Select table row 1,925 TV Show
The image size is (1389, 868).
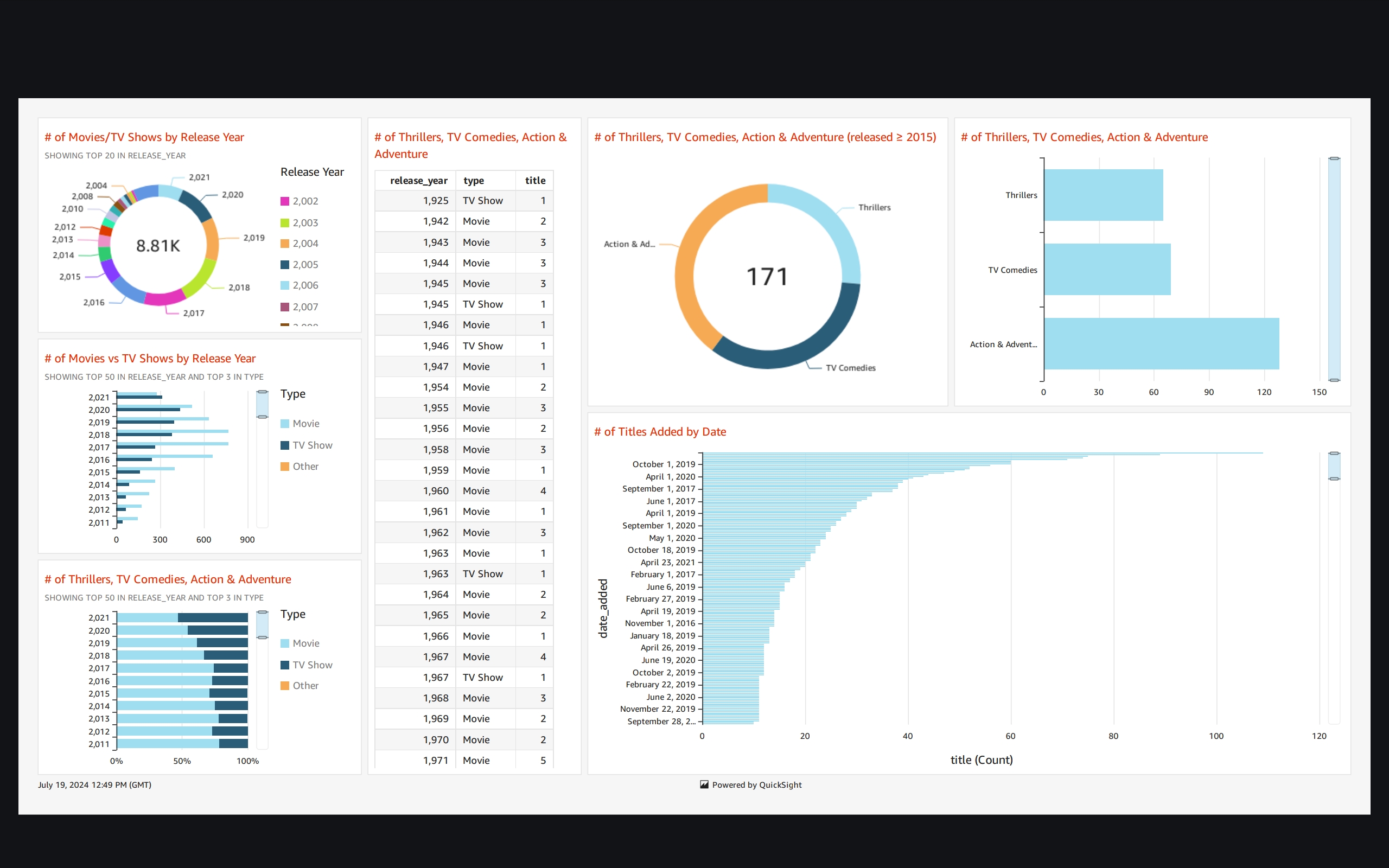[x=464, y=200]
